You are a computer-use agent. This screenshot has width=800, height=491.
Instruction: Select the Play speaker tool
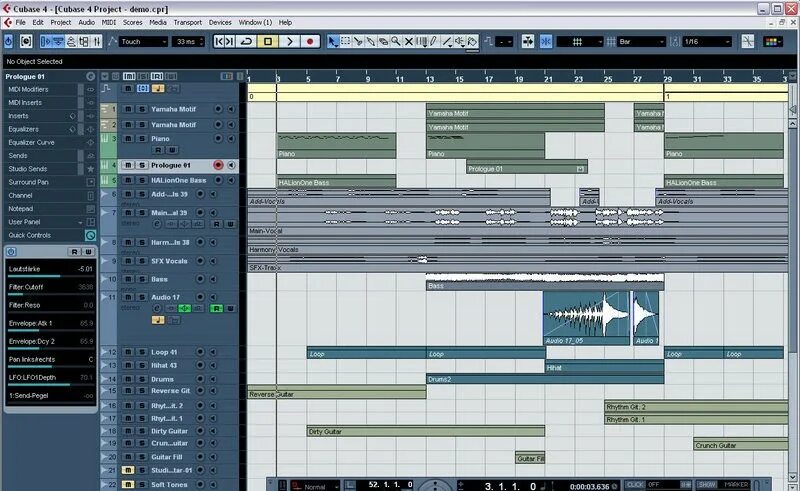point(460,41)
